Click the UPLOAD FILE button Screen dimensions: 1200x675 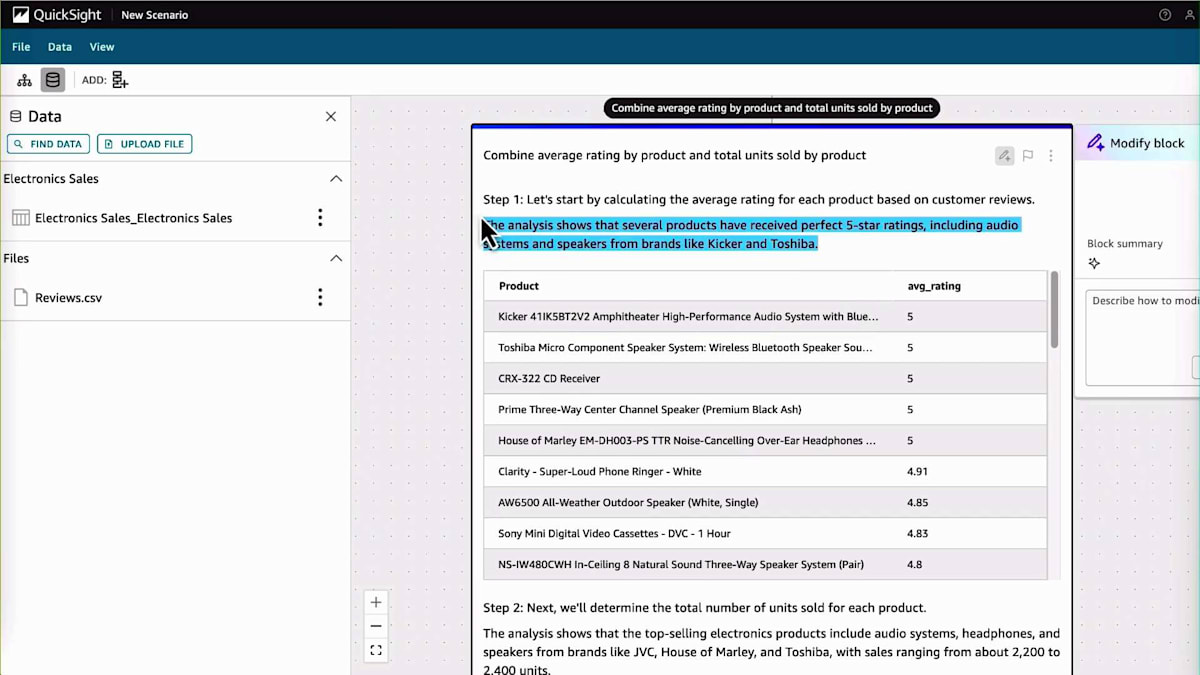pos(144,144)
